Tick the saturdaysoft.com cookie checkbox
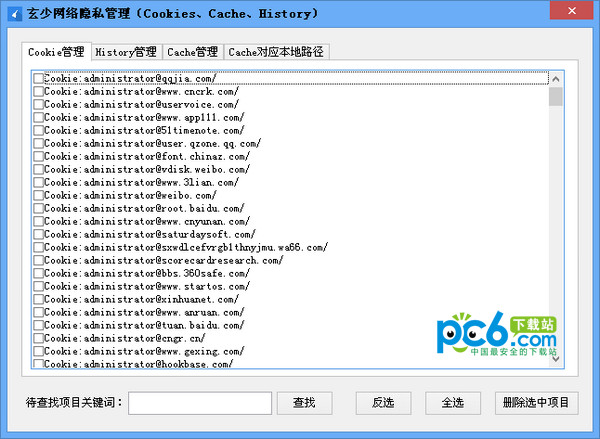Image resolution: width=600 pixels, height=439 pixels. (38, 234)
